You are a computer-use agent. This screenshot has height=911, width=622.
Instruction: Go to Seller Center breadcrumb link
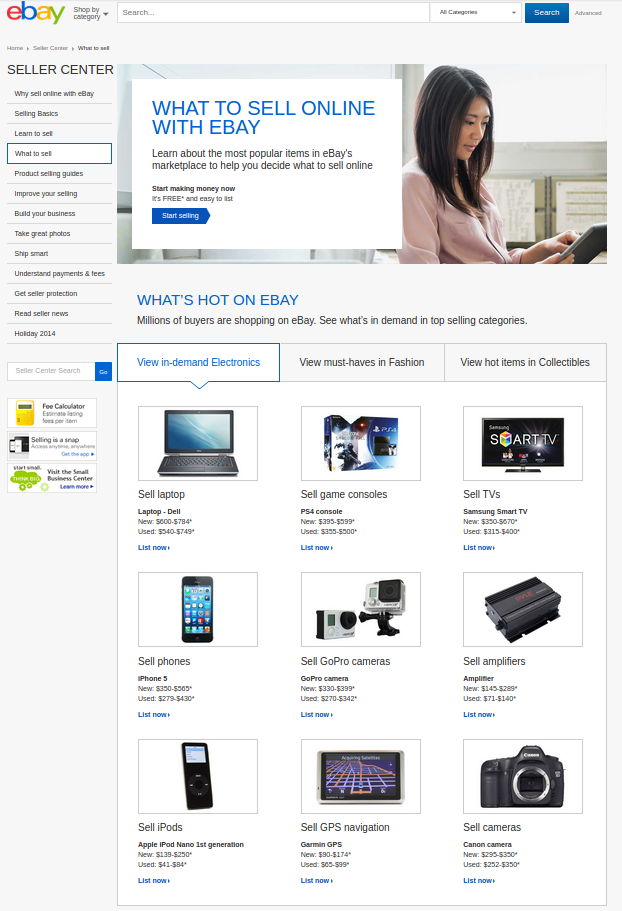(51, 48)
